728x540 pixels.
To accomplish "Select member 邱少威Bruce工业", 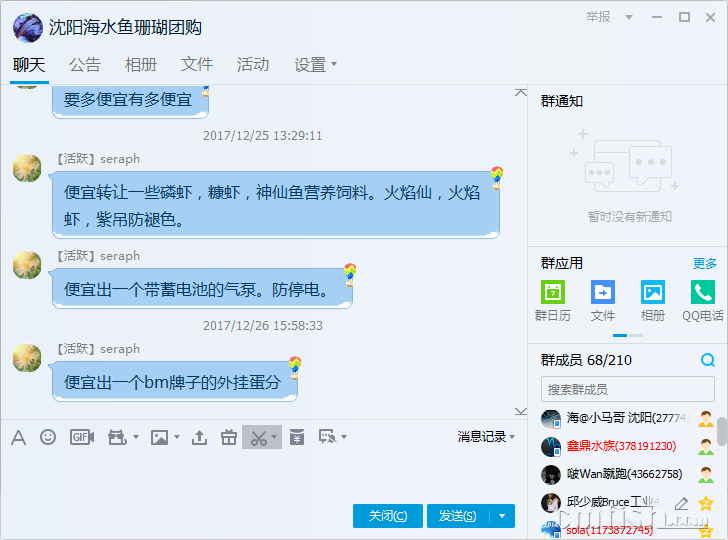I will (x=628, y=502).
